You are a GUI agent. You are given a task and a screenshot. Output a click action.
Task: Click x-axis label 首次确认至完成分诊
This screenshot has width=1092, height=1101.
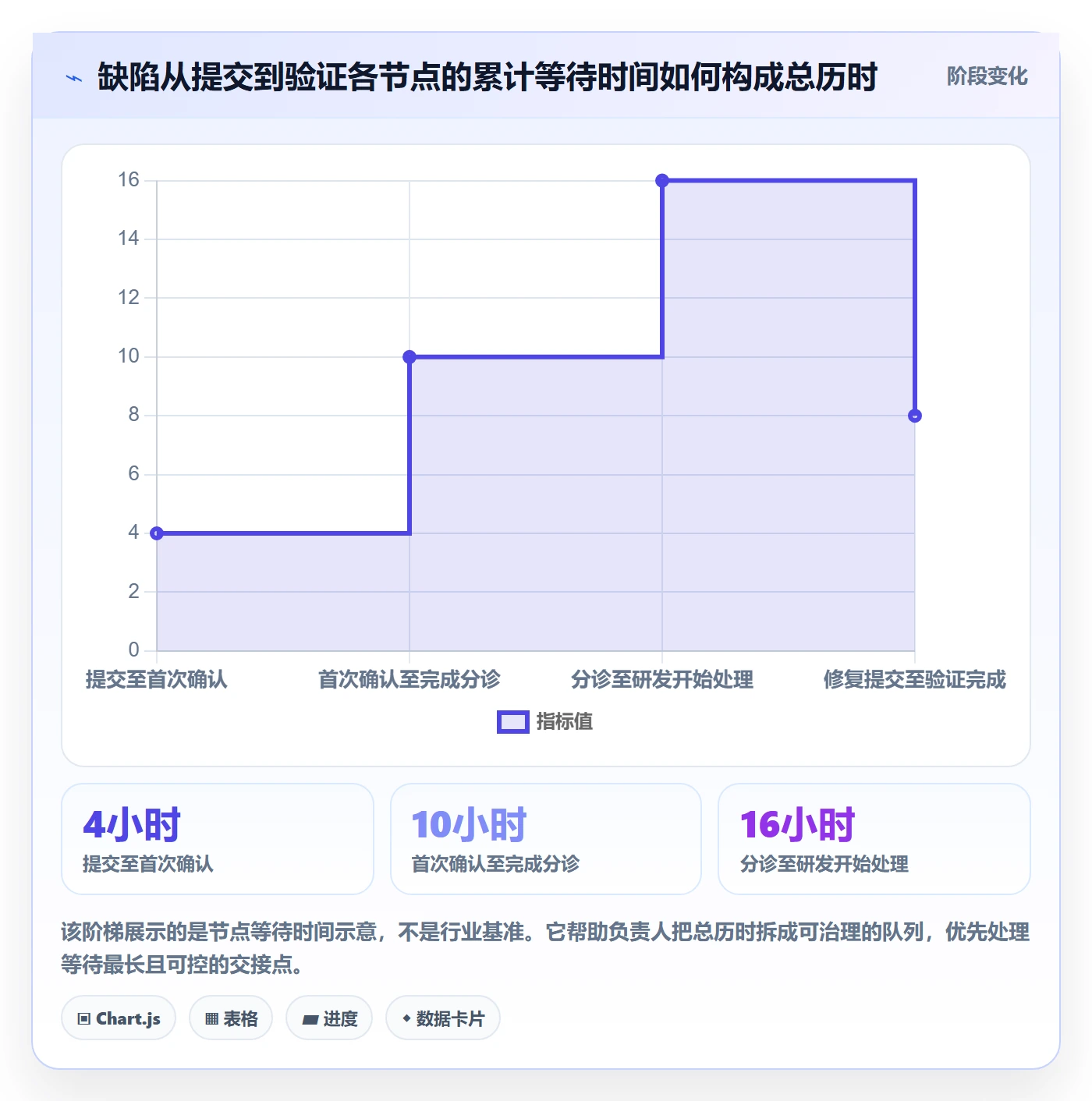[409, 680]
